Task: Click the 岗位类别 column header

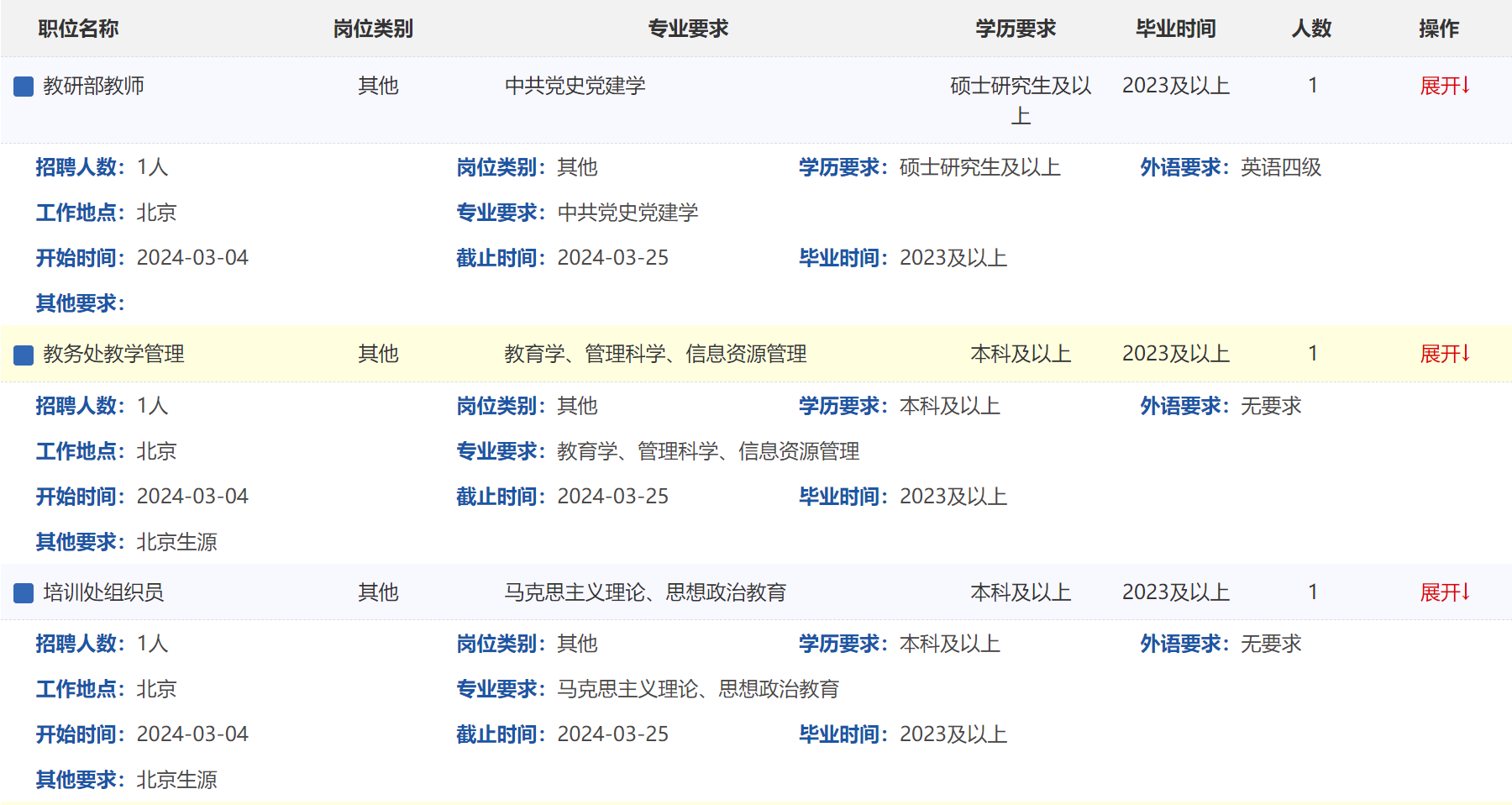Action: (373, 29)
